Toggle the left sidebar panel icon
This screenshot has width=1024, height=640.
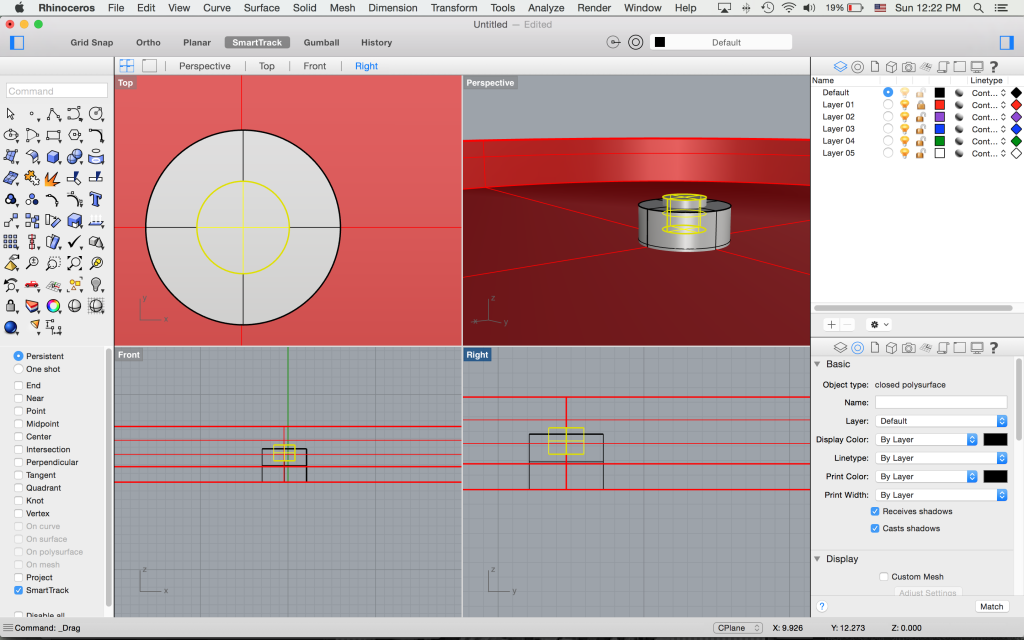[x=17, y=42]
